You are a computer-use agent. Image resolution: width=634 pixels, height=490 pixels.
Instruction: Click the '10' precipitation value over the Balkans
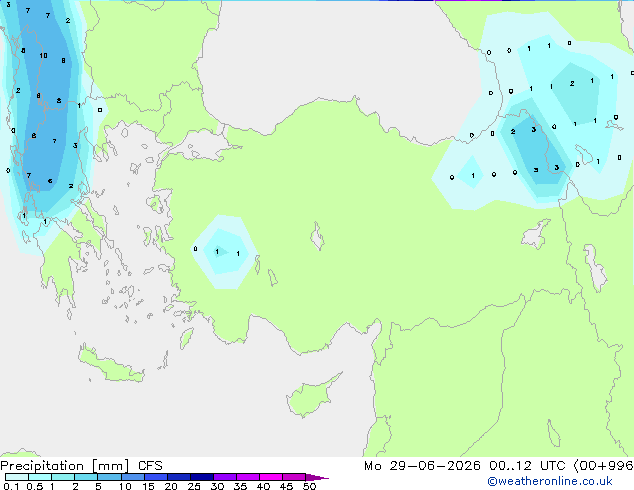43,55
